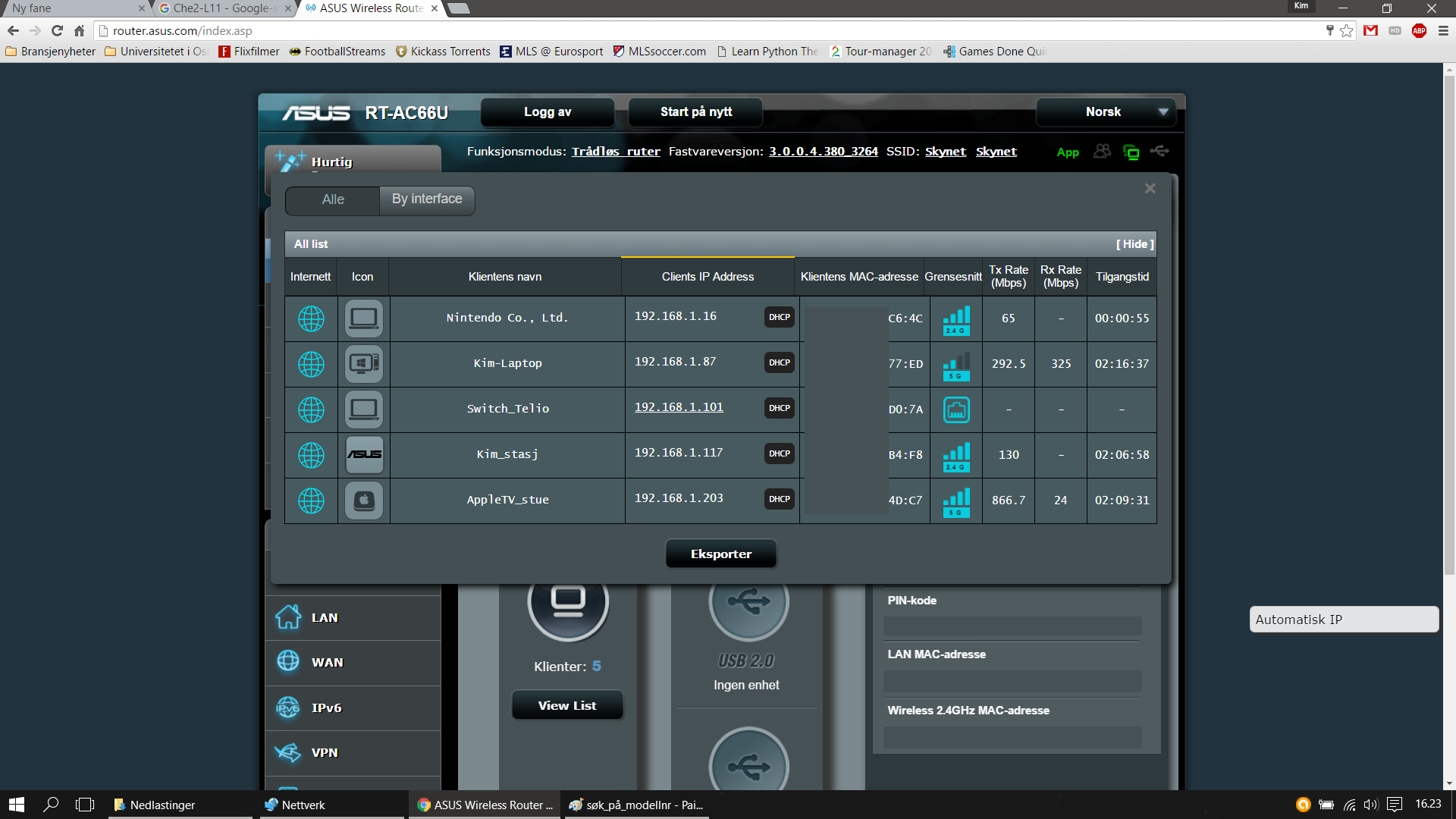
Task: Open Chrome's hamburger menu
Action: 1443,31
